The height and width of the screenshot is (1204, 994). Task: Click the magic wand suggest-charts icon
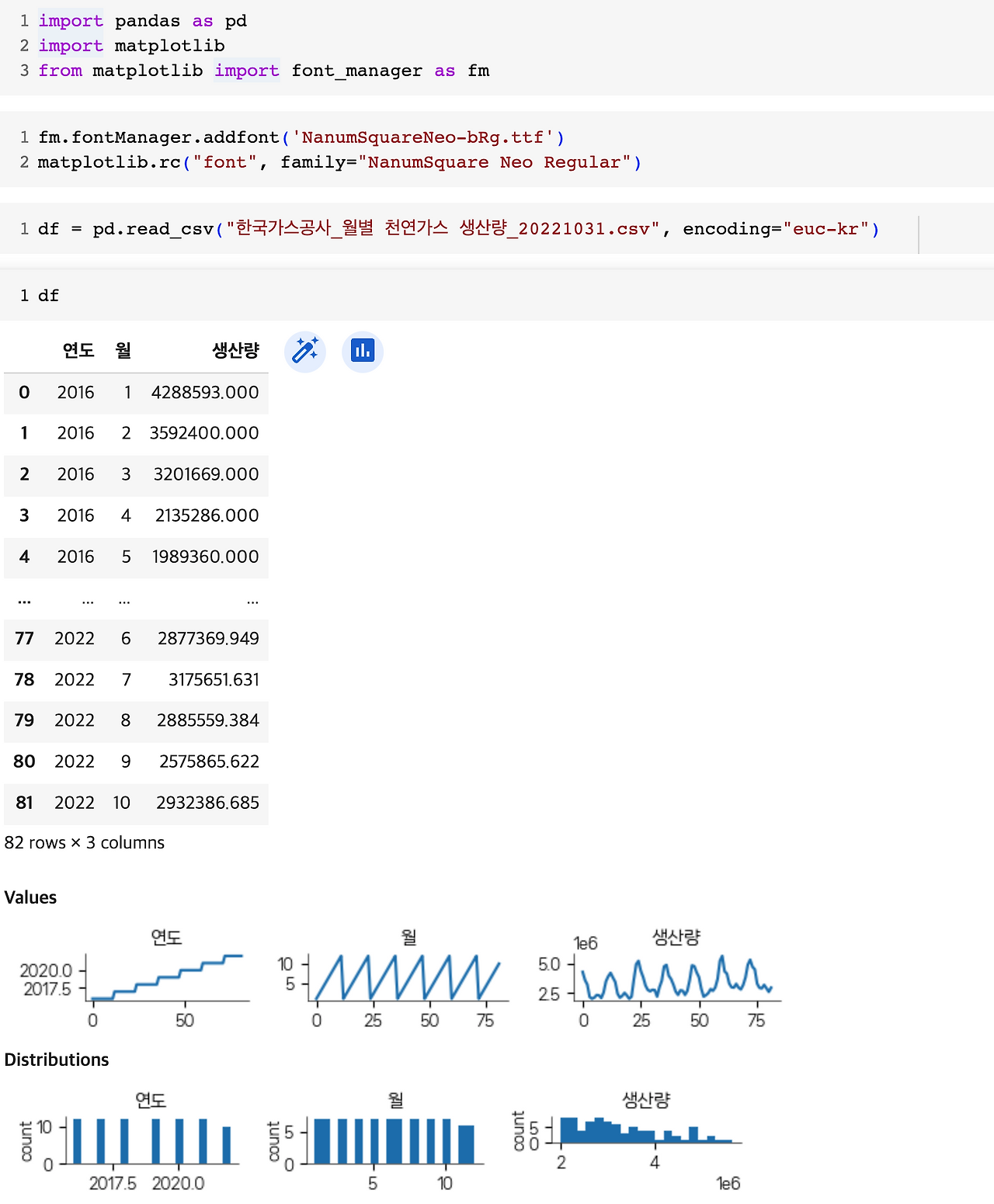pos(305,351)
